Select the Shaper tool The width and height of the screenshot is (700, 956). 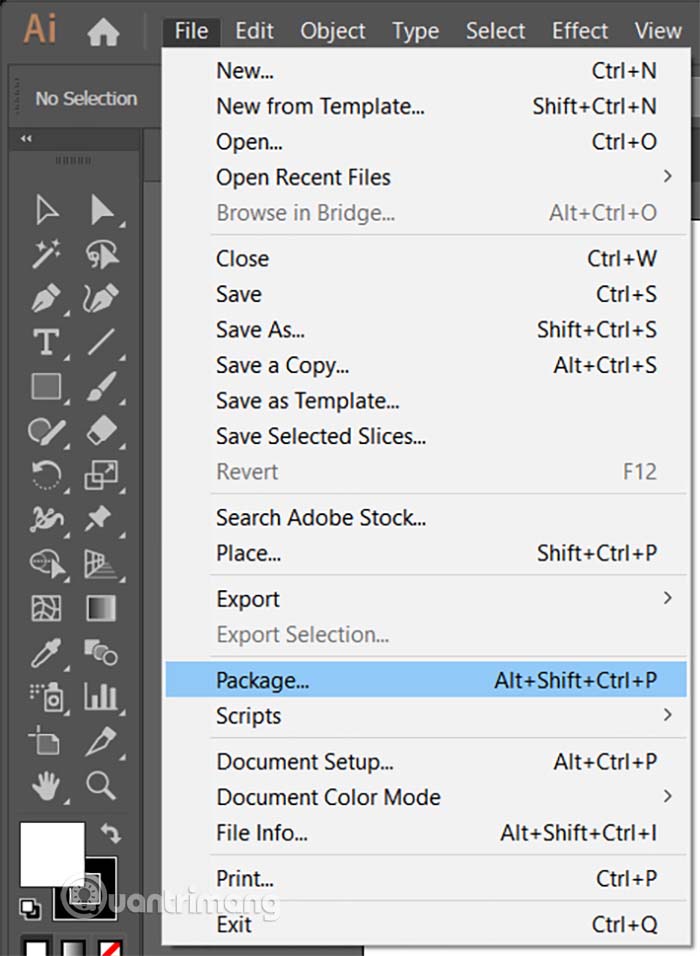click(x=46, y=431)
